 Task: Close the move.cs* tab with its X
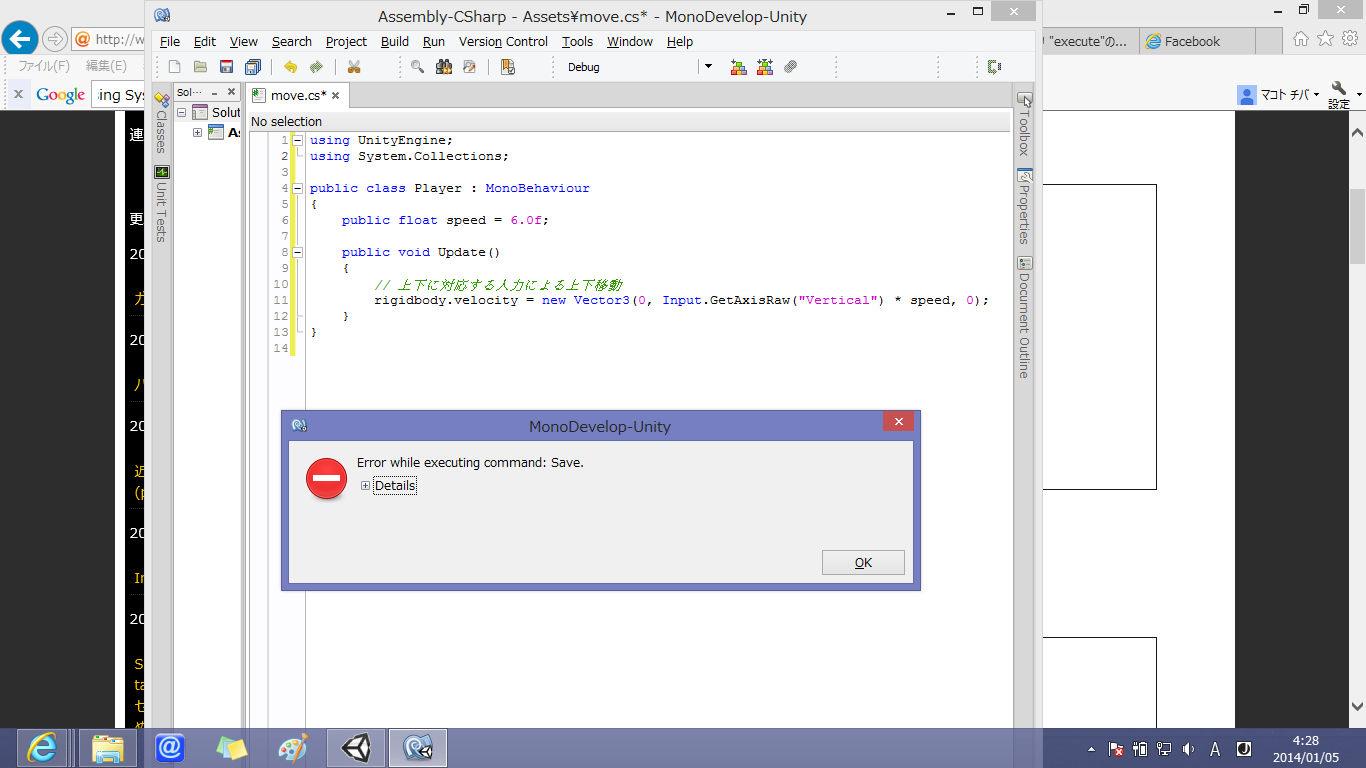click(x=336, y=96)
